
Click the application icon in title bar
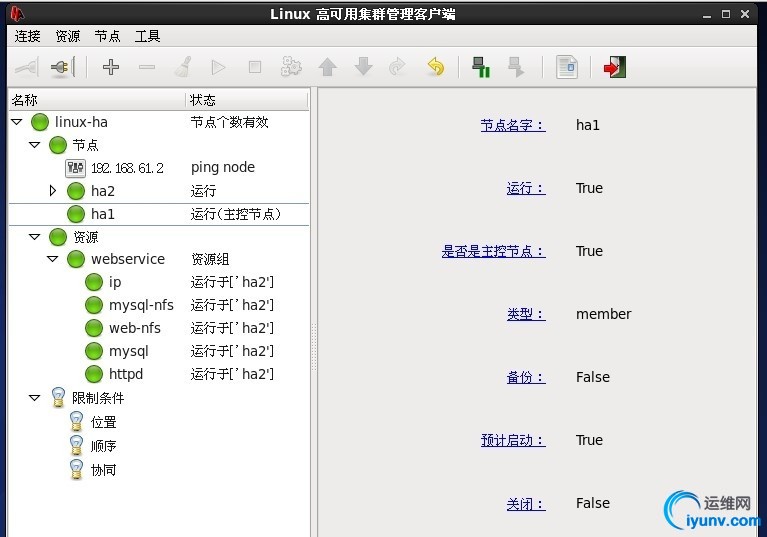(x=17, y=14)
